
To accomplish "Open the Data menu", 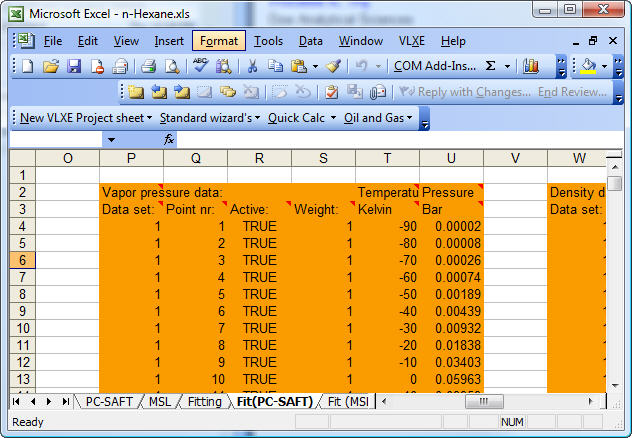I will pos(310,41).
